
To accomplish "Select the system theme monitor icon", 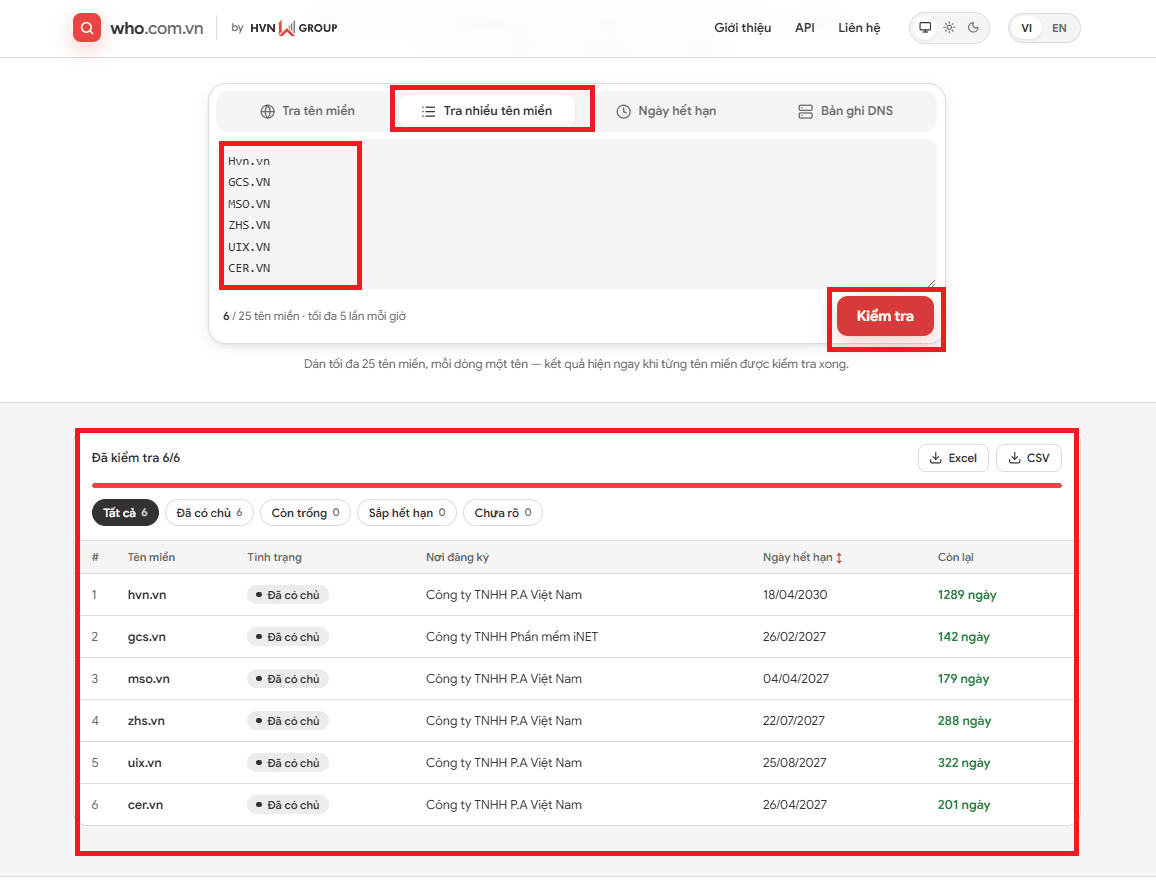I will [x=925, y=28].
